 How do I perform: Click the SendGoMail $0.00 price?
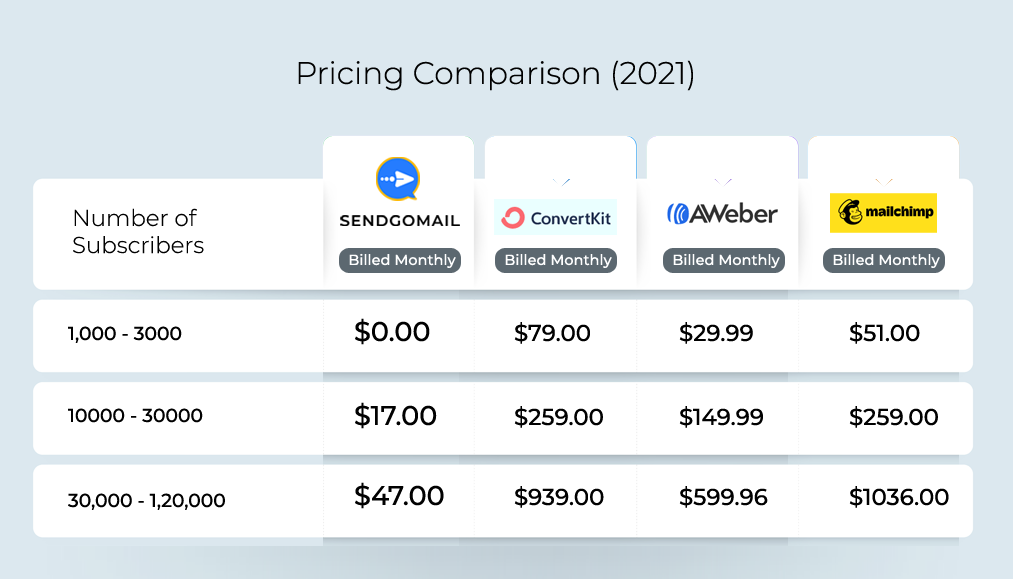[x=392, y=332]
